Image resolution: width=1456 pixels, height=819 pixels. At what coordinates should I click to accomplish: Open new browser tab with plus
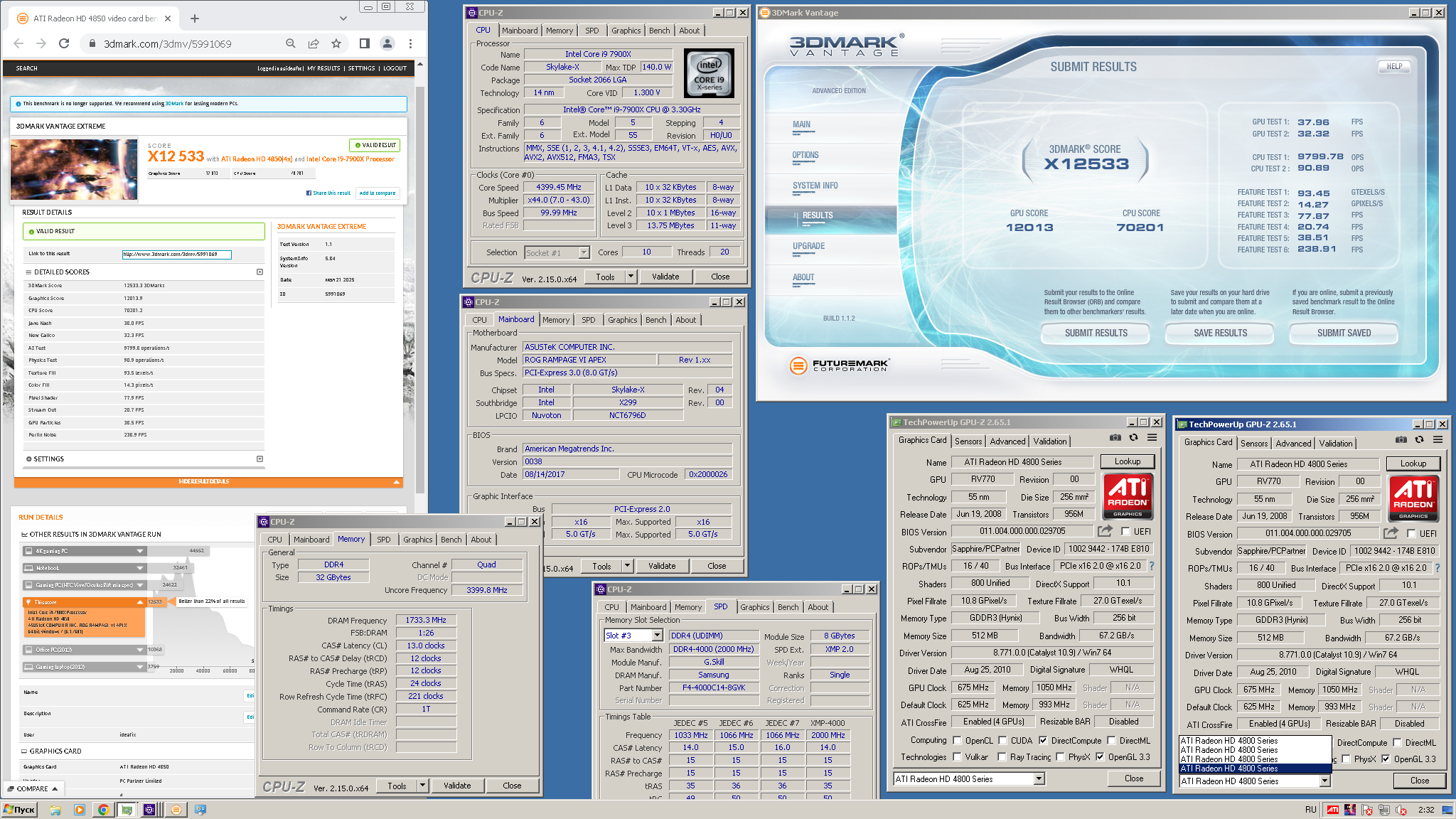click(195, 18)
